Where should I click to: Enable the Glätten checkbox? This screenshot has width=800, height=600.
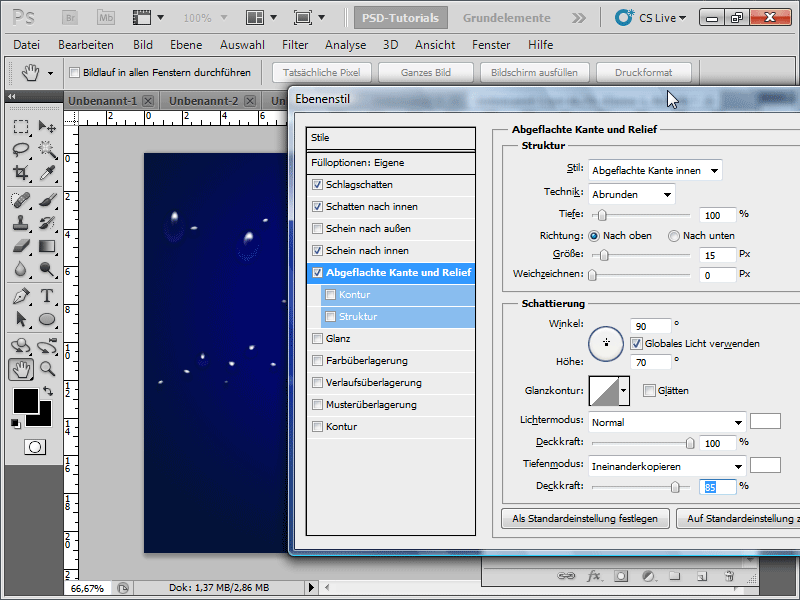click(649, 390)
